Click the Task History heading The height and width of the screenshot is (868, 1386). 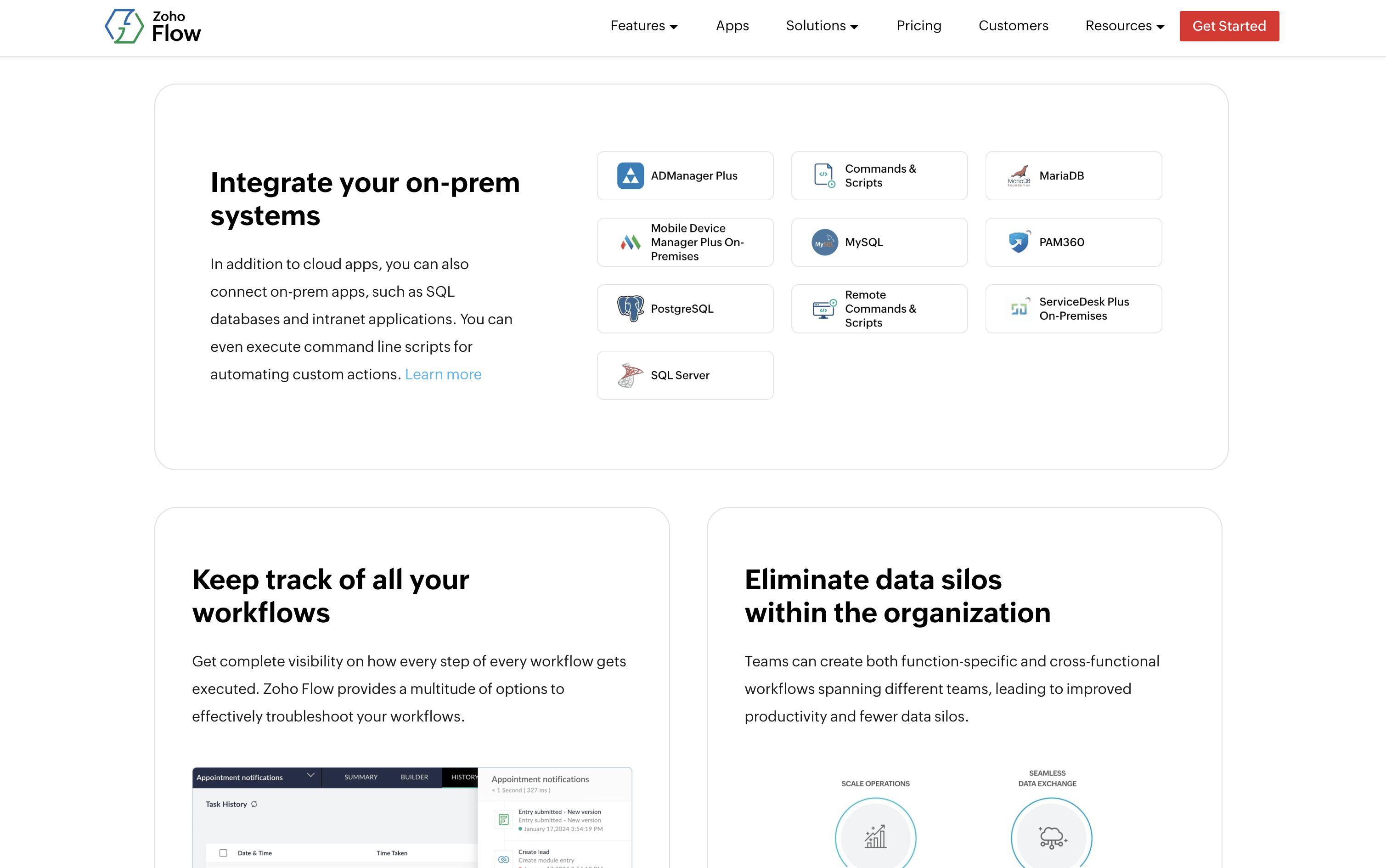(x=226, y=804)
